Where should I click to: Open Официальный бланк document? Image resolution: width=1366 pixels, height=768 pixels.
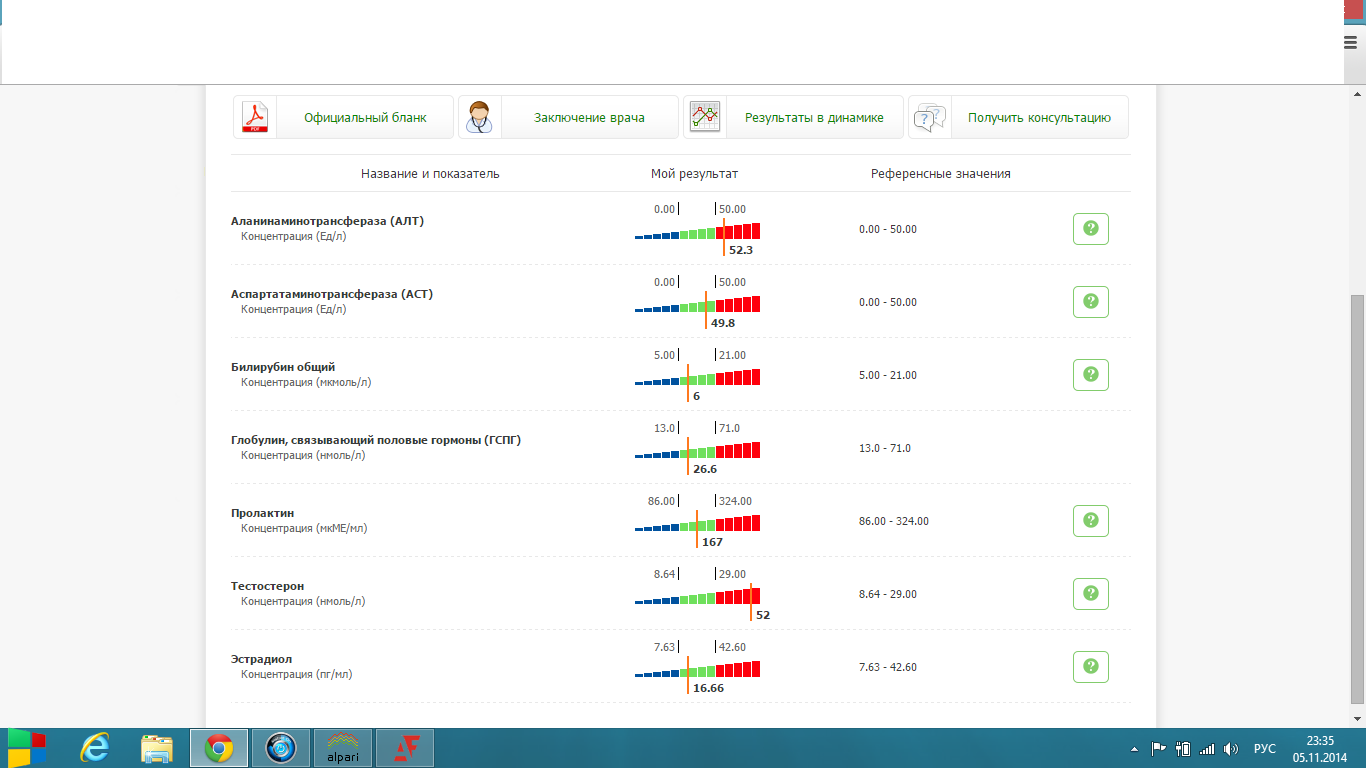click(x=365, y=117)
